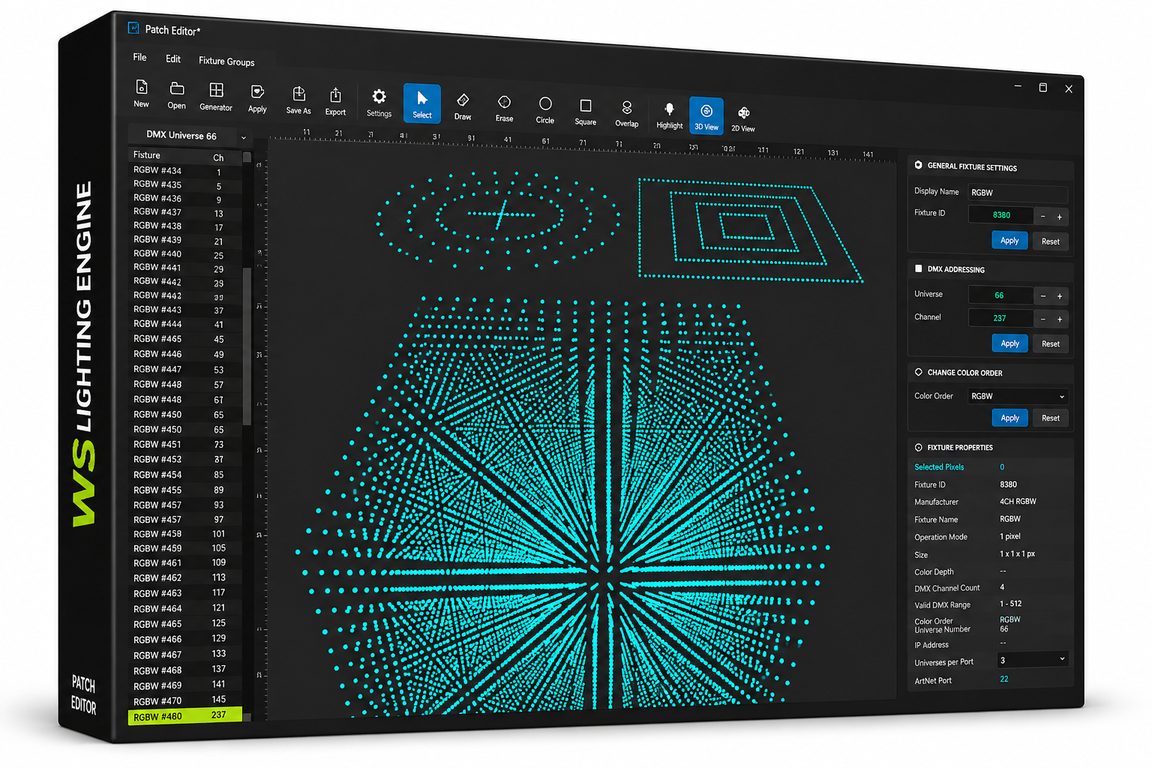Apply the Color Order change
Image resolution: width=1152 pixels, height=768 pixels.
[x=1009, y=417]
